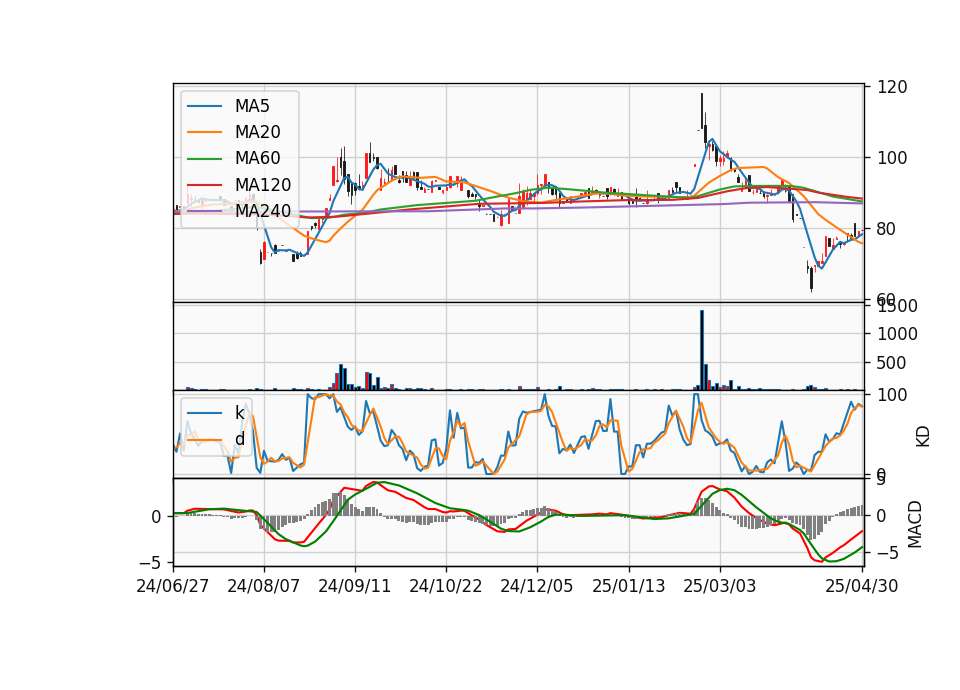Click the price axis value 80
The image size is (960, 690).
point(887,229)
